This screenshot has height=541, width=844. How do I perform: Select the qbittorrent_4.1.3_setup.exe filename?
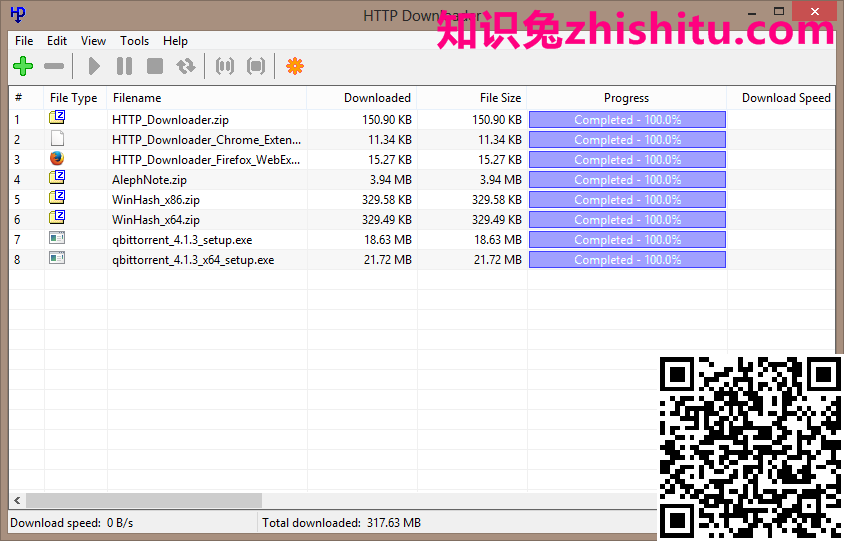(x=182, y=240)
